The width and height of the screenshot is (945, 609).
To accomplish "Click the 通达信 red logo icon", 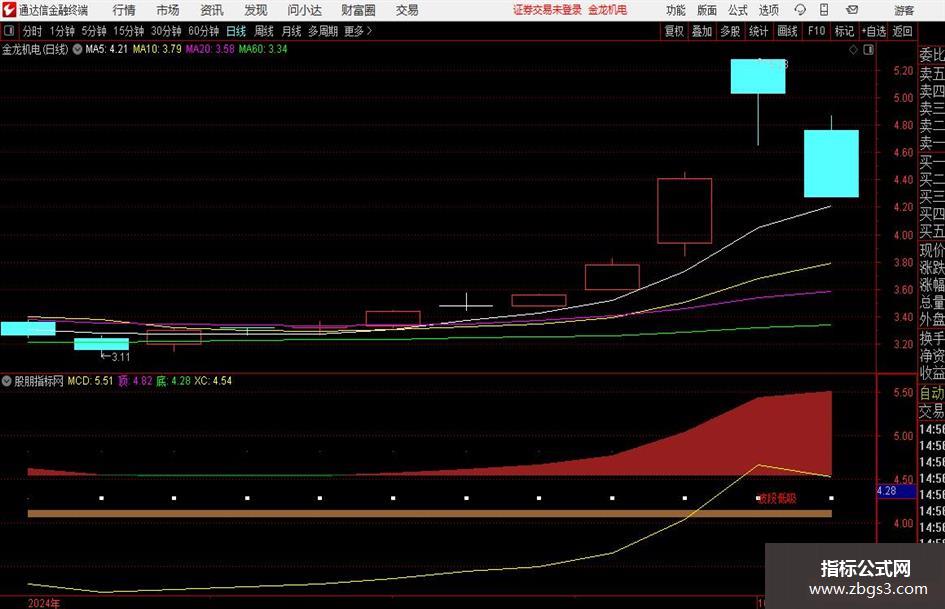I will 9,10.
